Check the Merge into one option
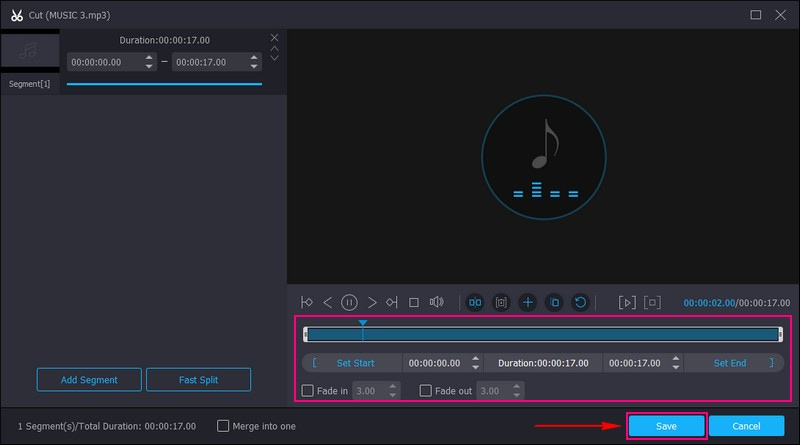The height and width of the screenshot is (445, 800). [x=223, y=426]
